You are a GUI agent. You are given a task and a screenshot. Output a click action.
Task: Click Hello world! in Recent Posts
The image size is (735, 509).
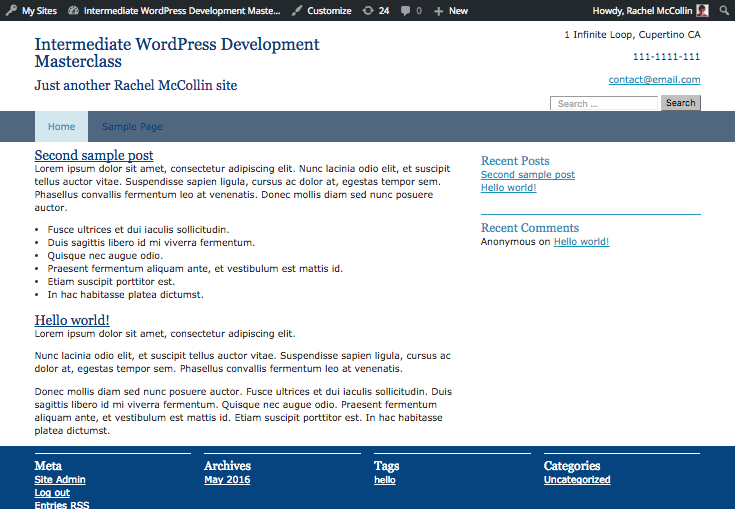pyautogui.click(x=509, y=187)
